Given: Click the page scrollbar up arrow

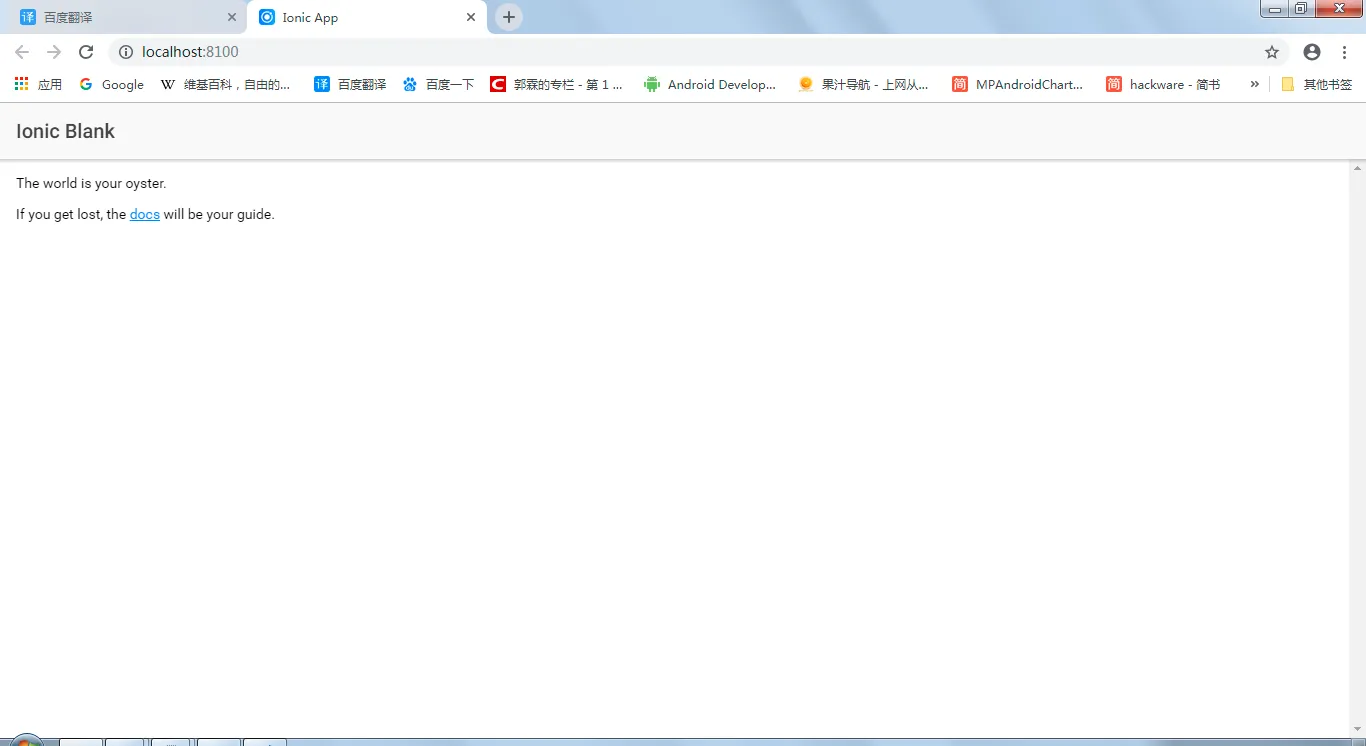Looking at the screenshot, I should coord(1357,167).
